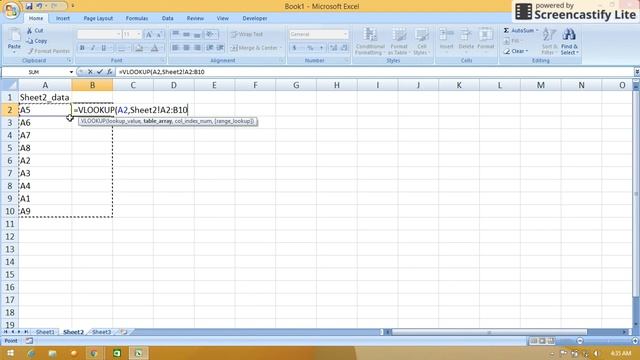The image size is (640, 360).
Task: Toggle Underline formatting
Action: (103, 48)
